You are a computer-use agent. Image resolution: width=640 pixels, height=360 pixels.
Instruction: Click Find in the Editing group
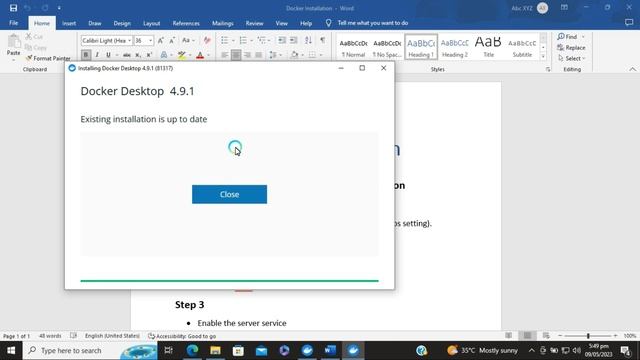[567, 37]
